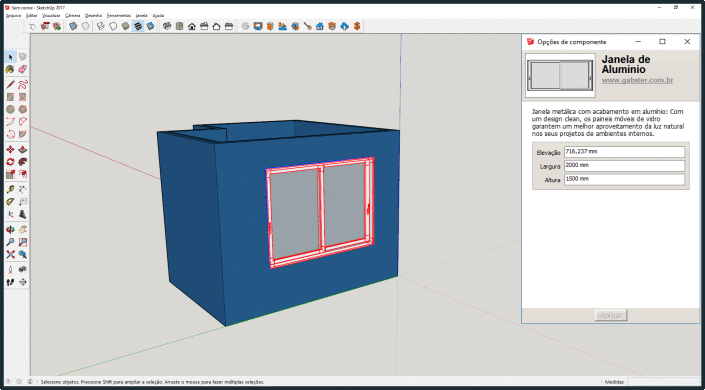
Task: Choose the Text label tool
Action: pos(22,202)
